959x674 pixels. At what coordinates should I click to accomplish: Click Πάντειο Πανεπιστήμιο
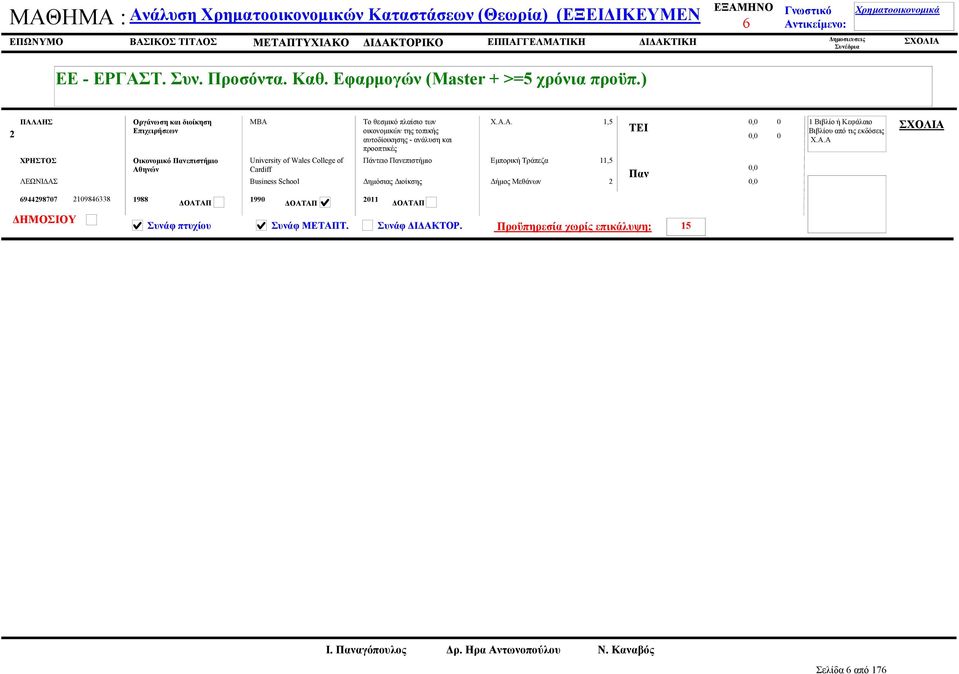coord(398,161)
